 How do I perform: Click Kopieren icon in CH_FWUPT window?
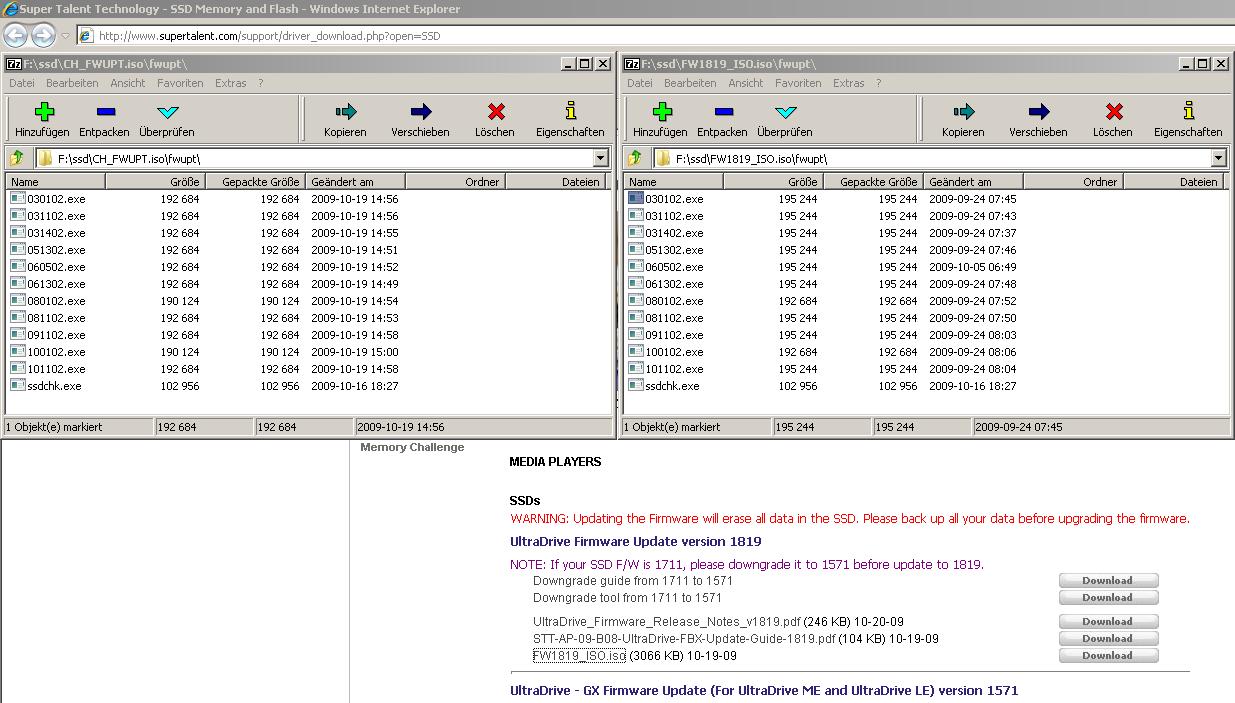pos(346,112)
